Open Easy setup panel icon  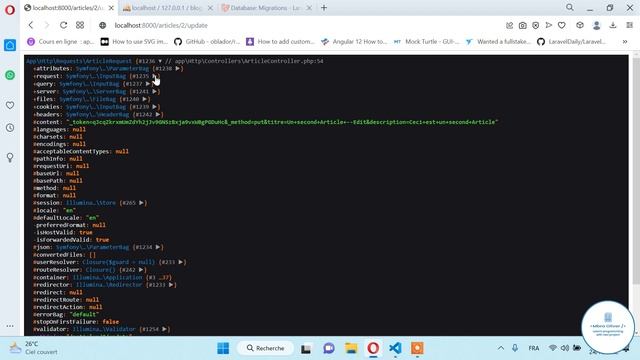[x=629, y=25]
